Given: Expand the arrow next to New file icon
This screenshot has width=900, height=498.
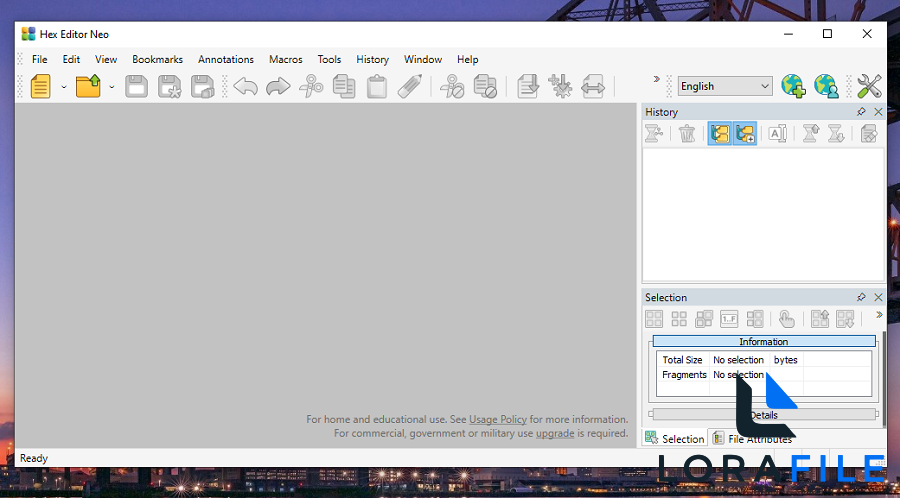Looking at the screenshot, I should 64,87.
